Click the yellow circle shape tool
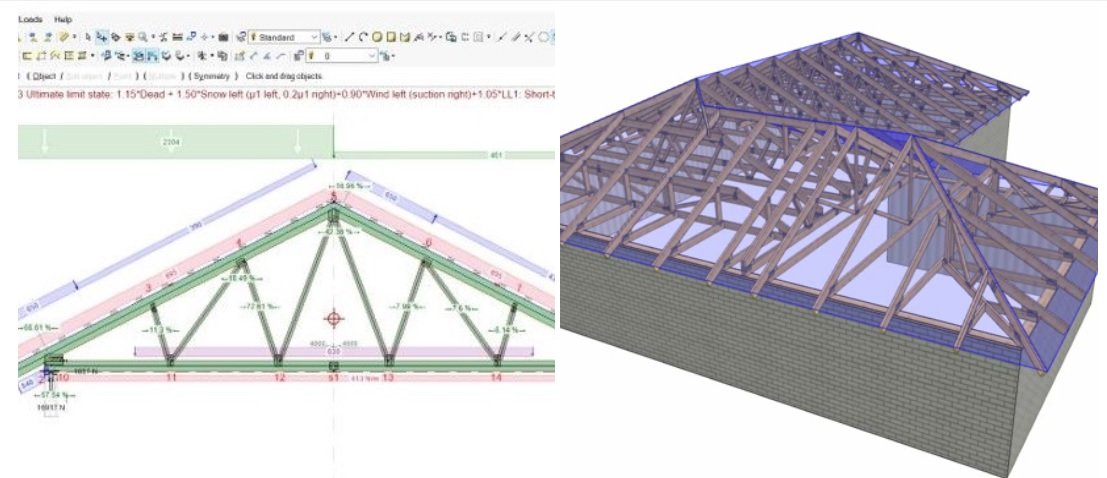This screenshot has height=478, width=1107. click(377, 37)
